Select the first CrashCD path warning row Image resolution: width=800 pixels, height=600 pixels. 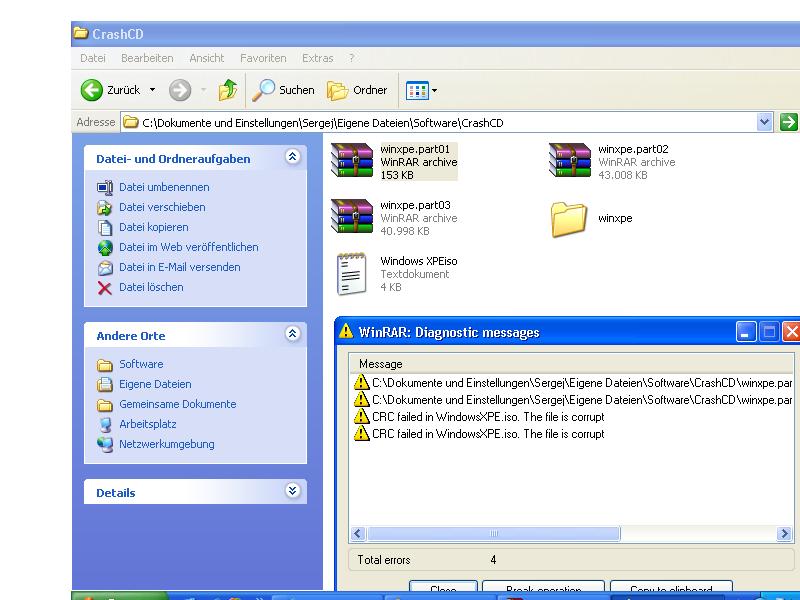[x=572, y=383]
